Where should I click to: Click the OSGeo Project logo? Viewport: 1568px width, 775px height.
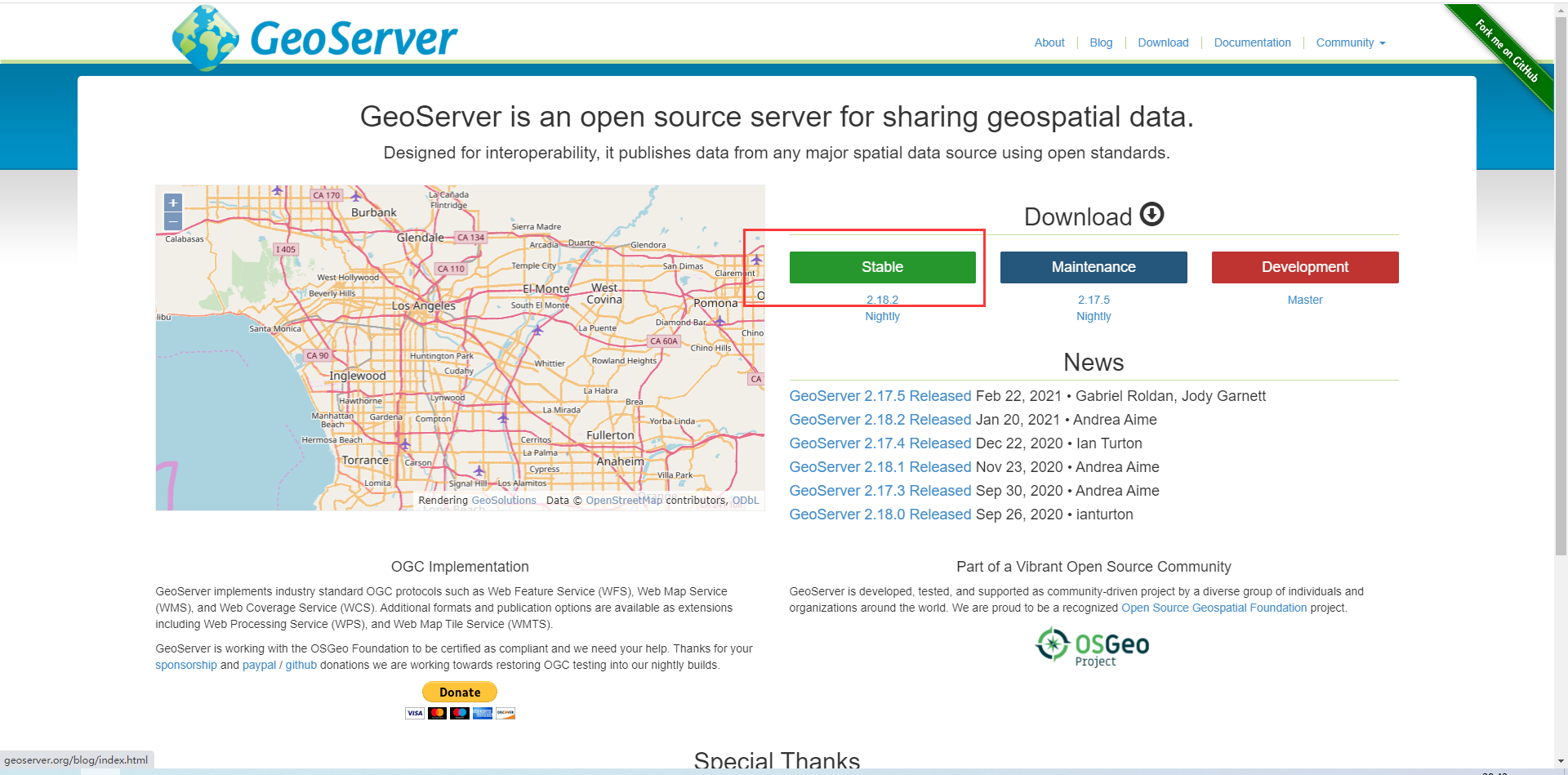(x=1093, y=647)
